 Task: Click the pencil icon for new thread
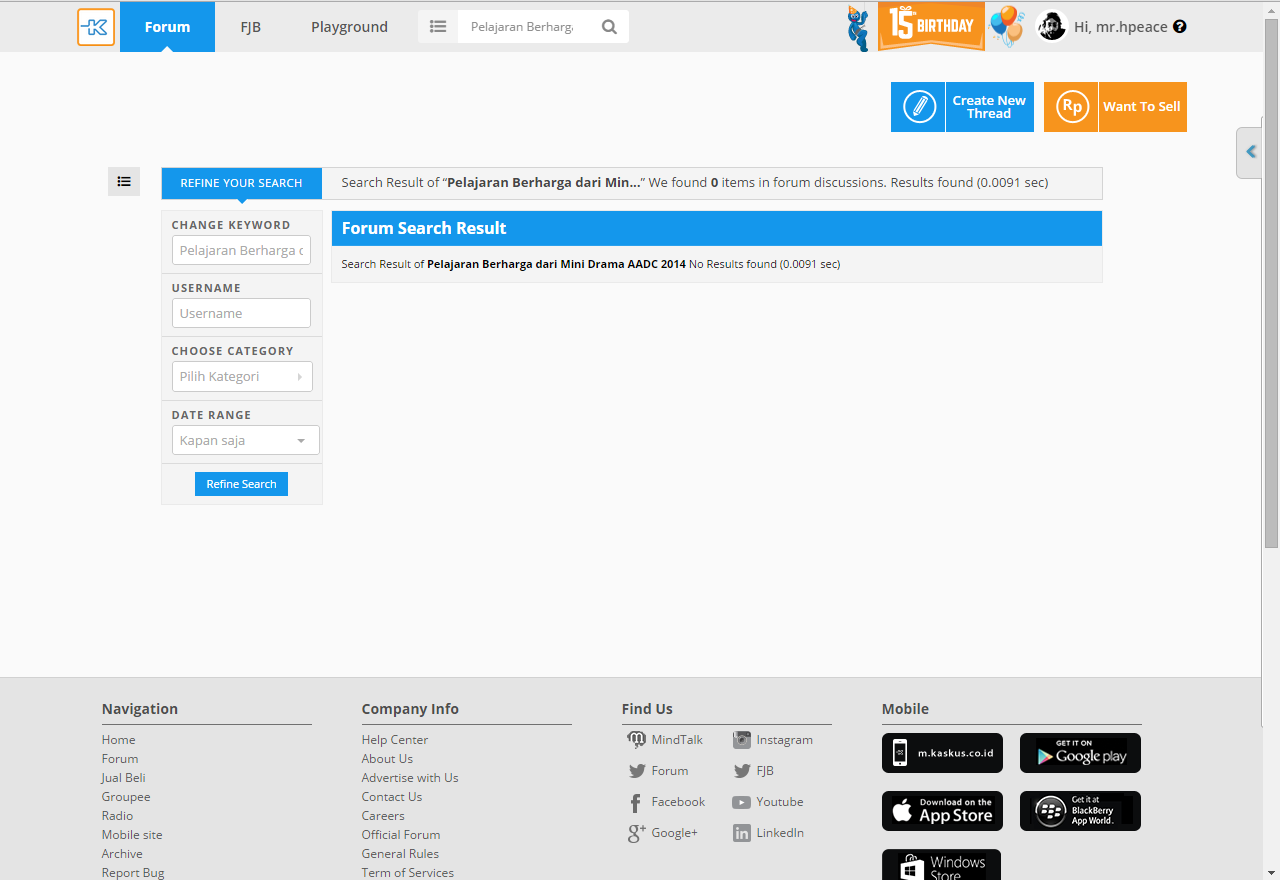(918, 107)
